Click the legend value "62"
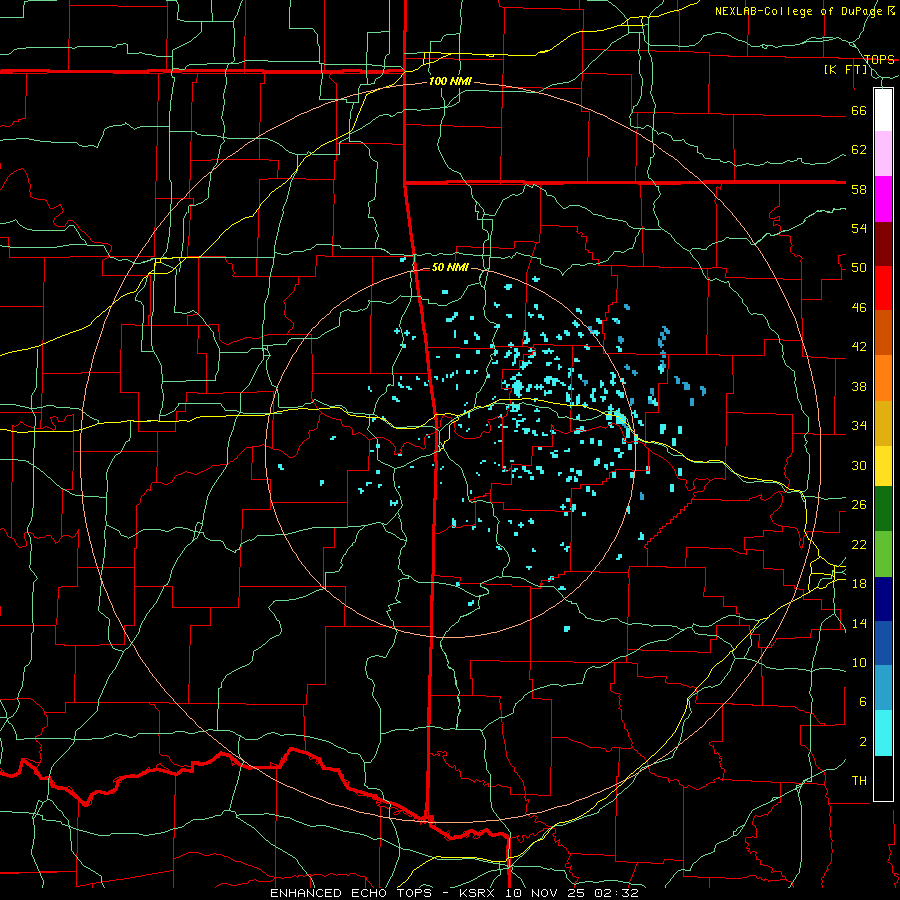The width and height of the screenshot is (900, 900). pos(859,150)
